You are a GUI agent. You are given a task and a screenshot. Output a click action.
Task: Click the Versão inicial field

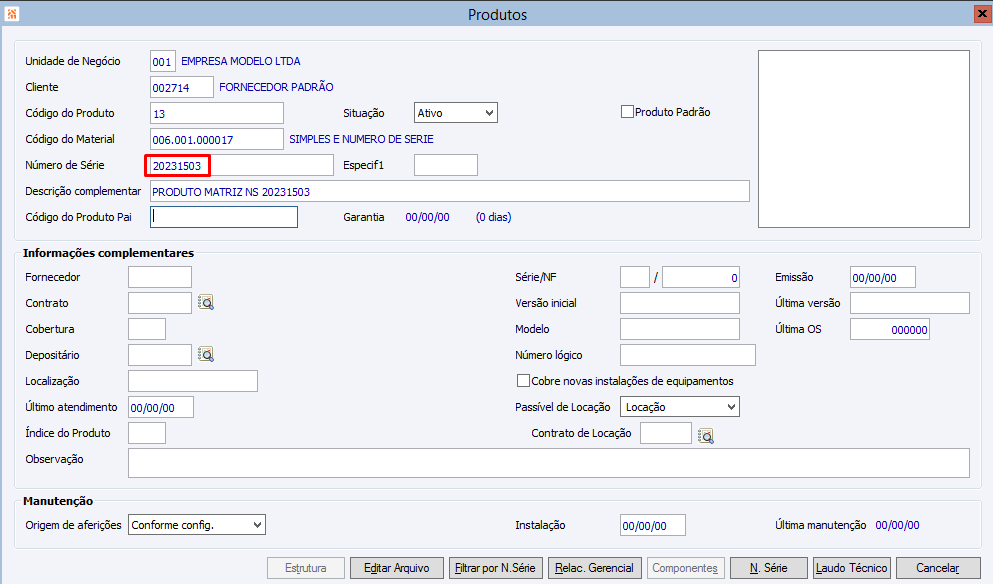pos(680,303)
